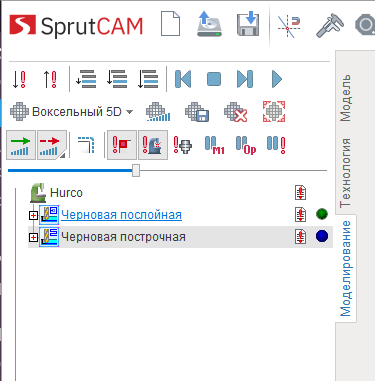Delete voxel workpiece with red X
Image resolution: width=375 pixels, height=381 pixels.
[x=235, y=112]
